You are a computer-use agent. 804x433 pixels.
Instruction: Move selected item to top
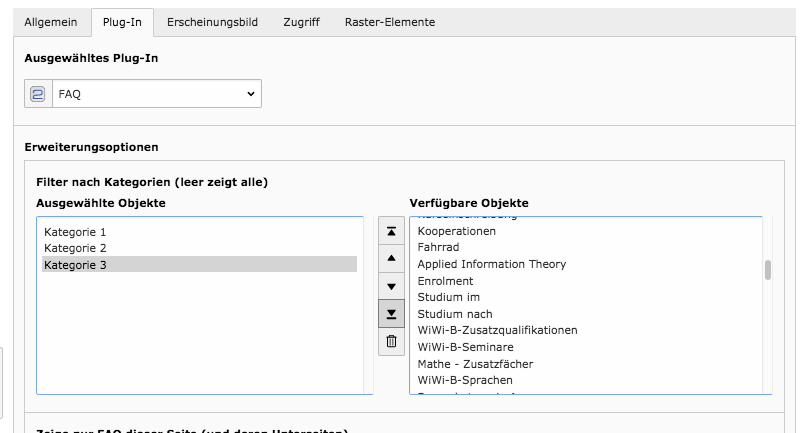pos(391,231)
